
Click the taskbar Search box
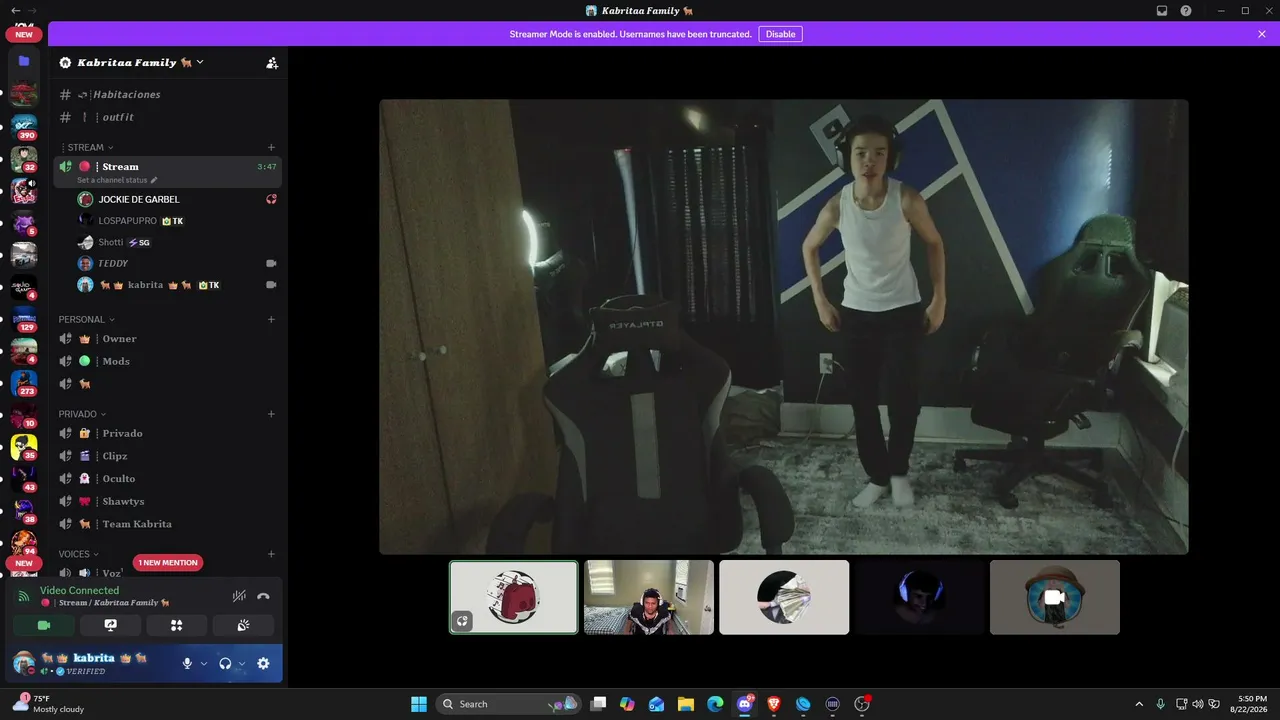coord(509,704)
